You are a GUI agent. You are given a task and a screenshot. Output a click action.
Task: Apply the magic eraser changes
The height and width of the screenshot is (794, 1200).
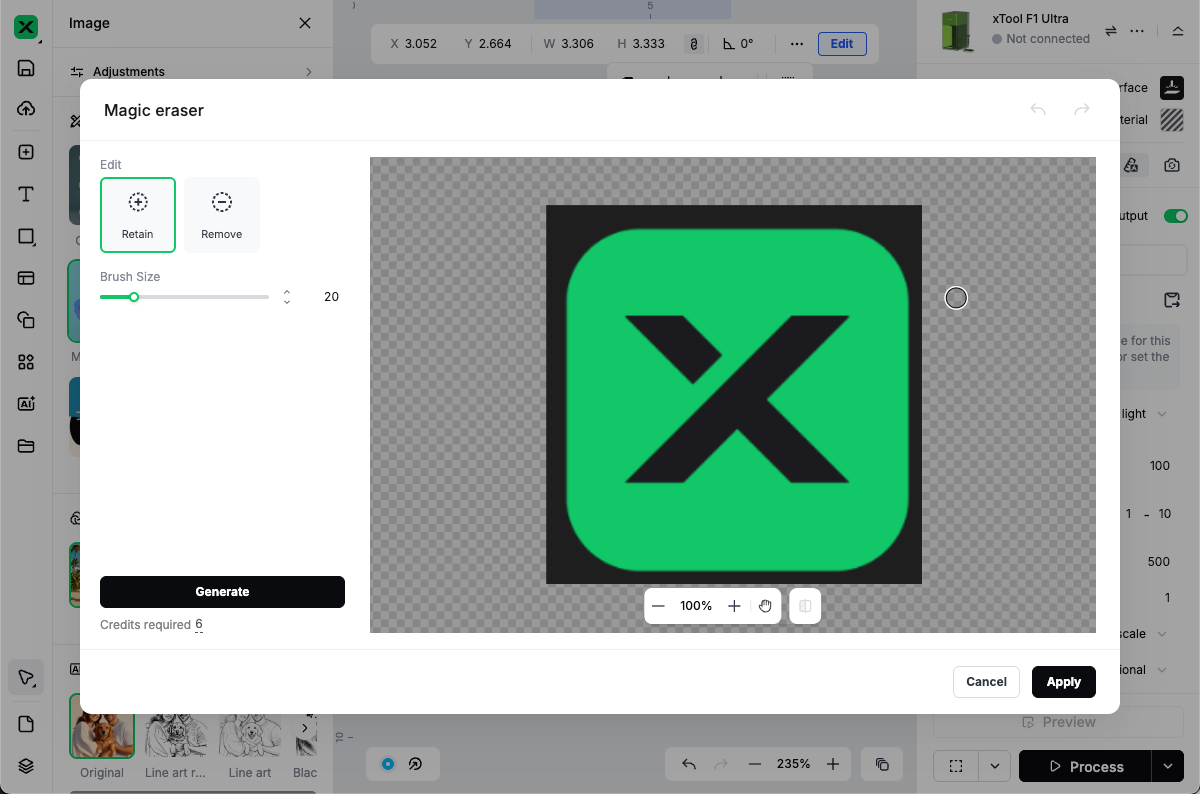coord(1063,682)
